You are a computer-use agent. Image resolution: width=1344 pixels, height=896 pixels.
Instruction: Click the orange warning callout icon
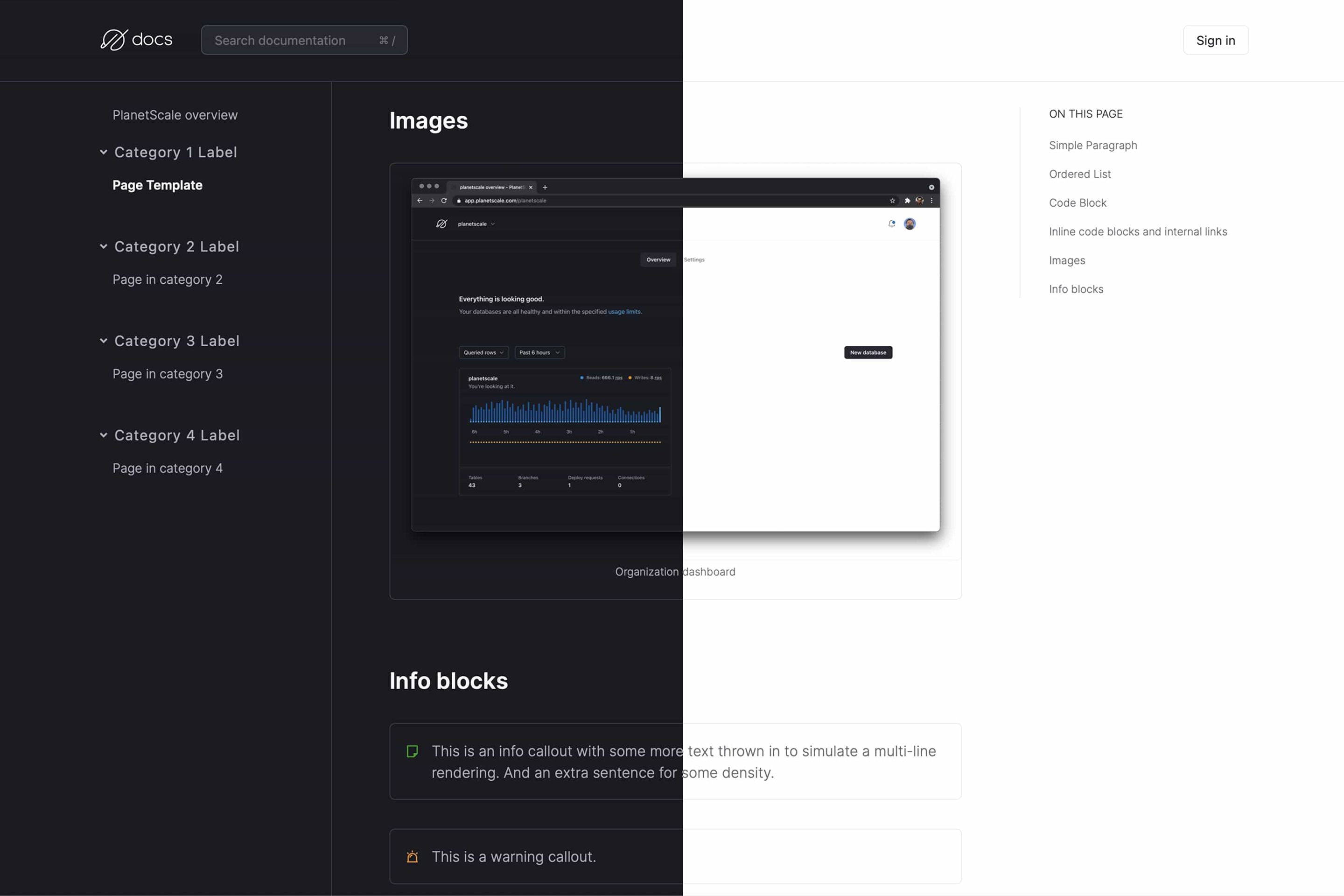tap(412, 857)
